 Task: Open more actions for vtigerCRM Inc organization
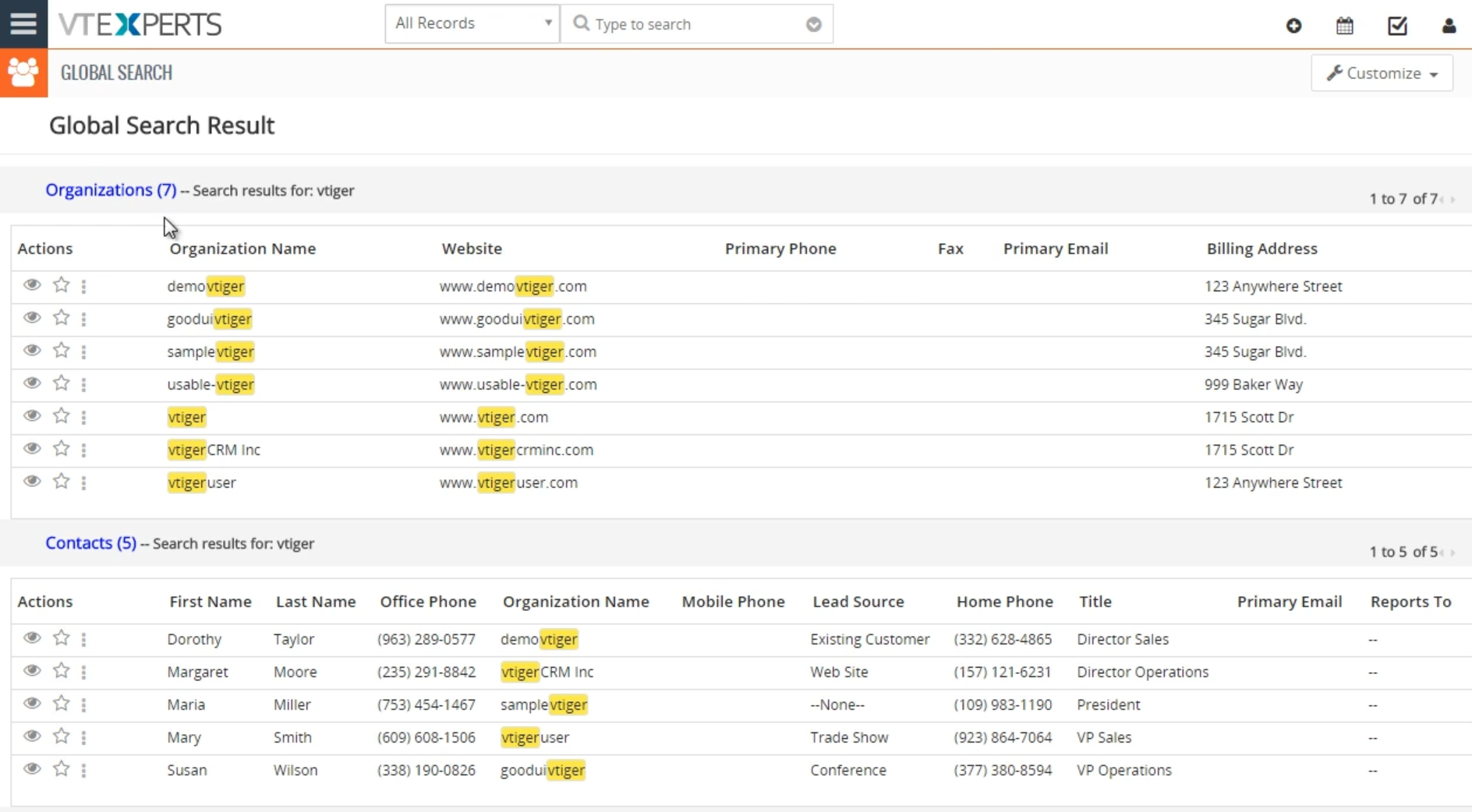(83, 450)
